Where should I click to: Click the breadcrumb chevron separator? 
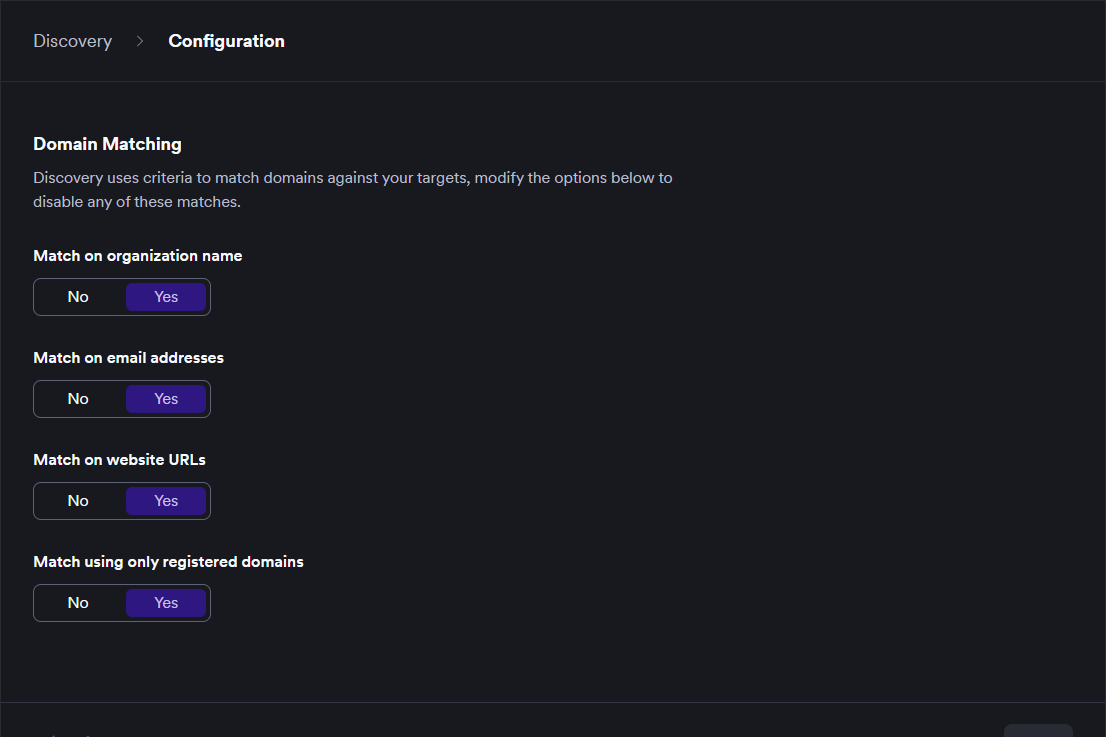pos(140,41)
